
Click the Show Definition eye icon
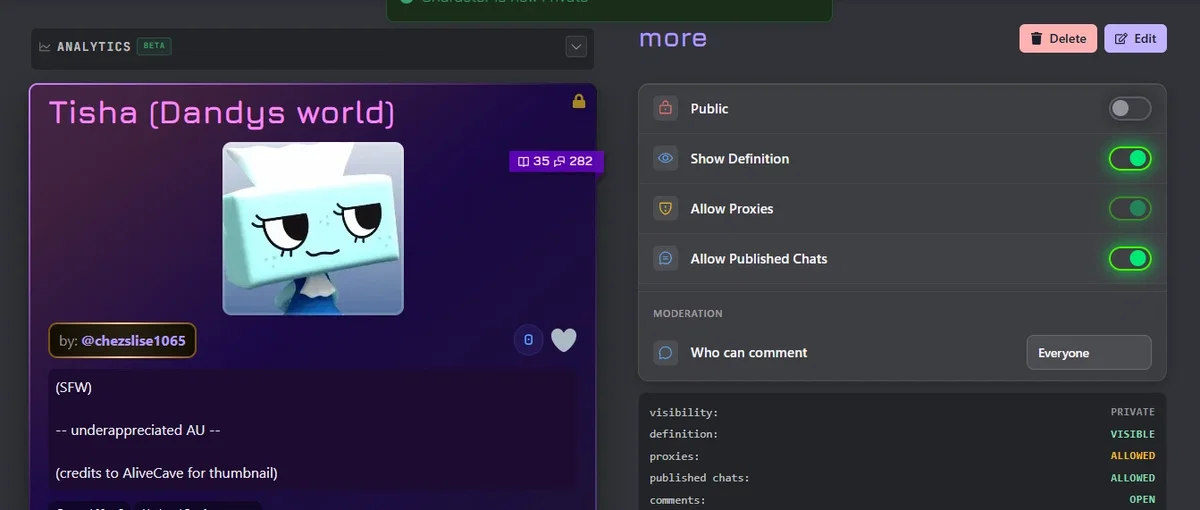coord(665,158)
